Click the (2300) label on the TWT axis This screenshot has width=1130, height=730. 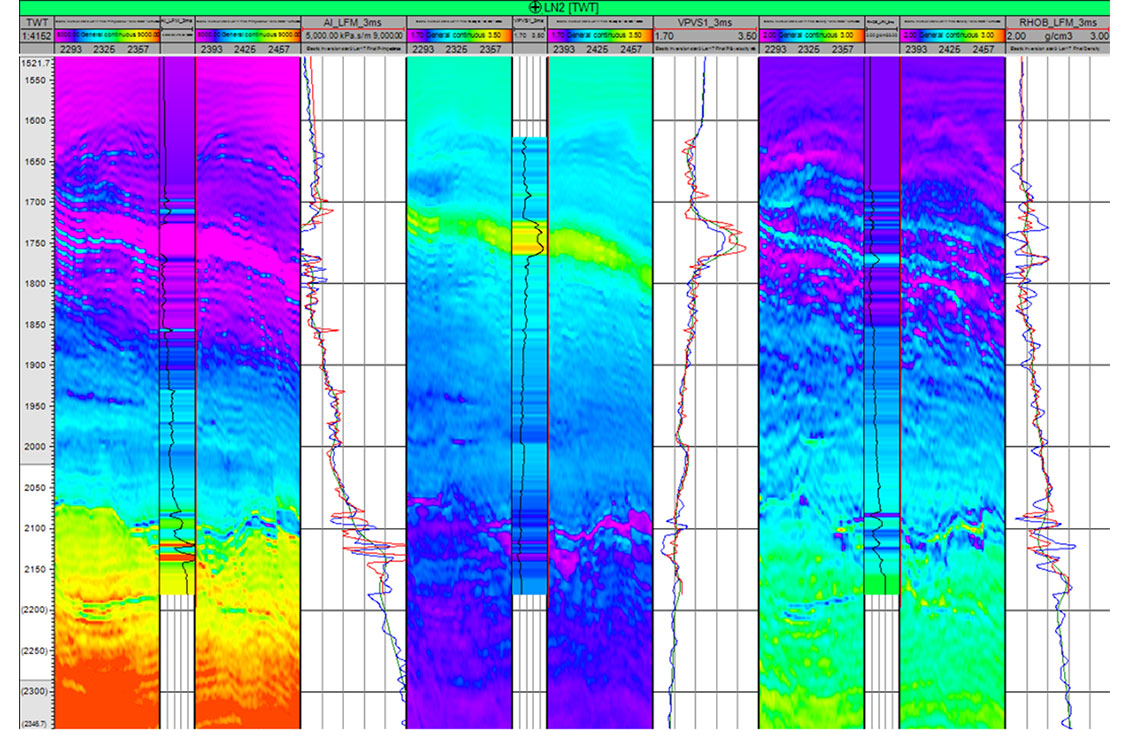pos(36,691)
